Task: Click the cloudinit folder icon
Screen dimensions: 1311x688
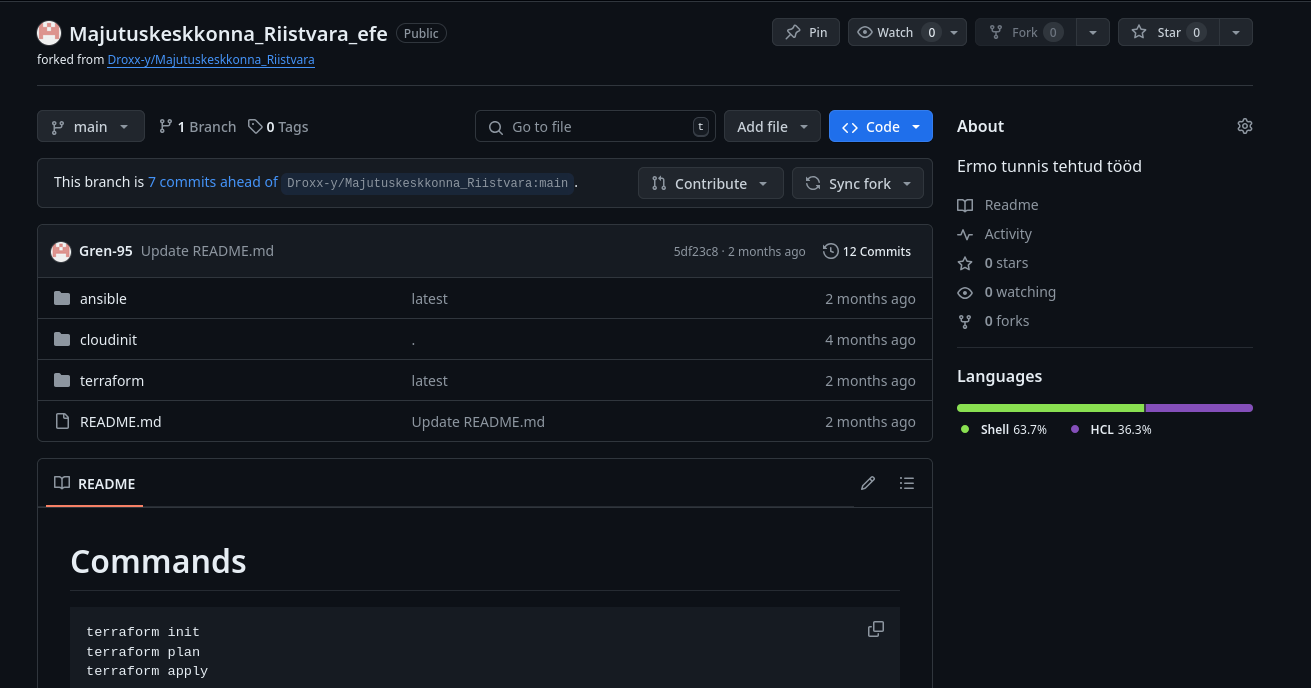Action: tap(62, 340)
